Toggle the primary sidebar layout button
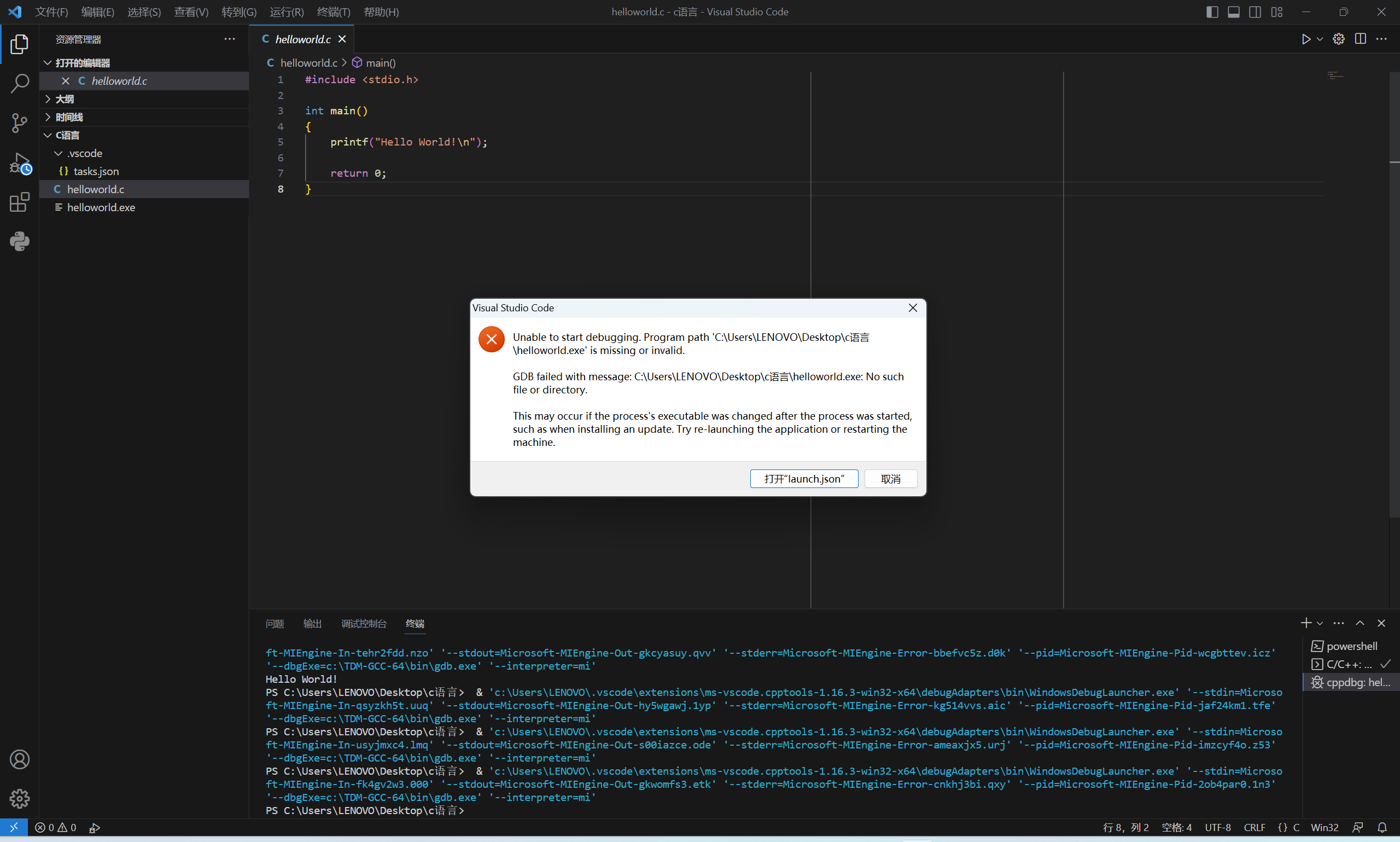Image resolution: width=1400 pixels, height=842 pixels. coord(1212,12)
